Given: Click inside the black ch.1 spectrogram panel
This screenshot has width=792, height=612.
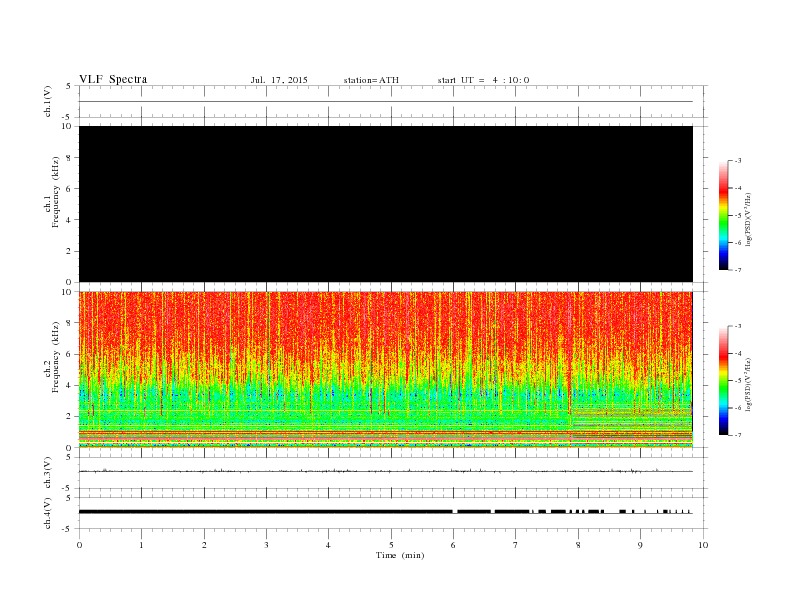Looking at the screenshot, I should (386, 204).
